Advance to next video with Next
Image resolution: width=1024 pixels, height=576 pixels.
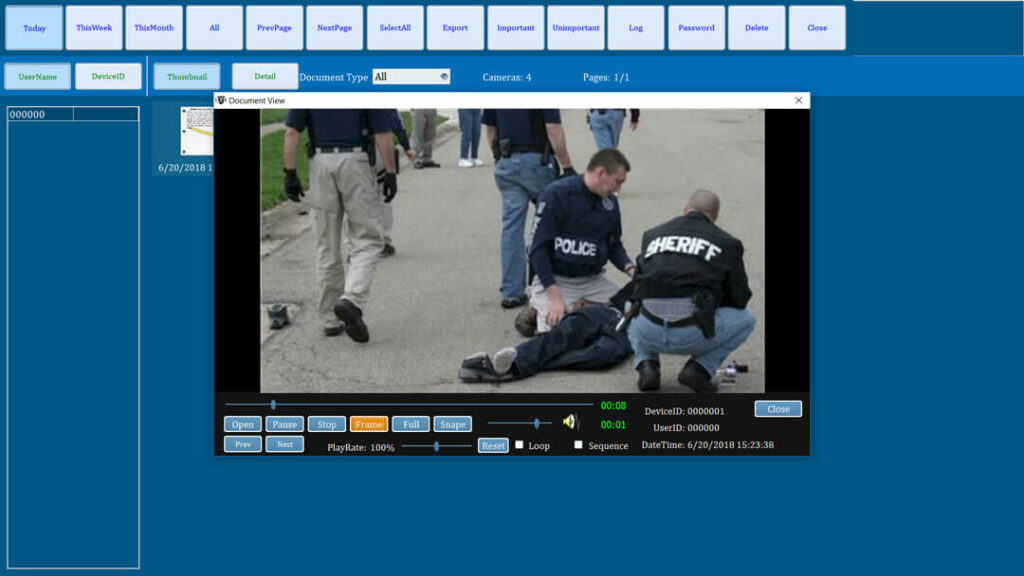[x=284, y=444]
